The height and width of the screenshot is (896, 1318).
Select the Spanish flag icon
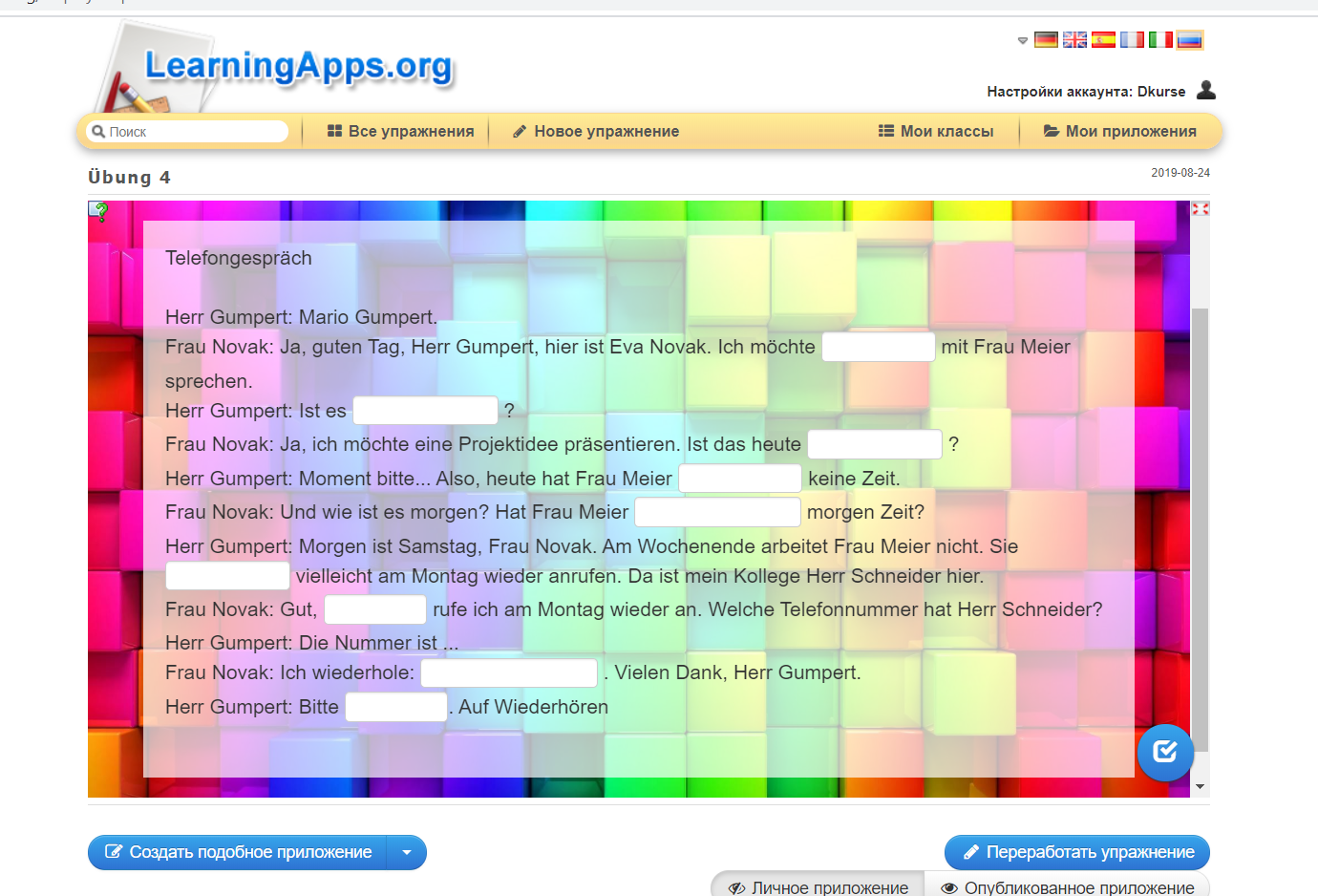coord(1103,40)
